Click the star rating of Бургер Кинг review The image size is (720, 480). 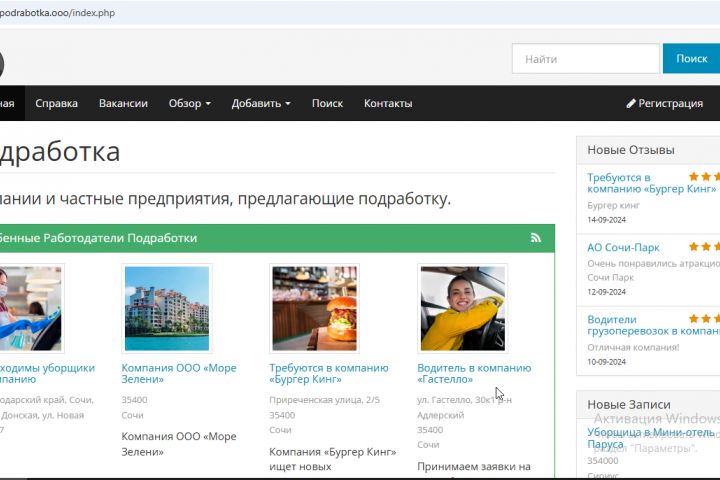[x=704, y=176]
